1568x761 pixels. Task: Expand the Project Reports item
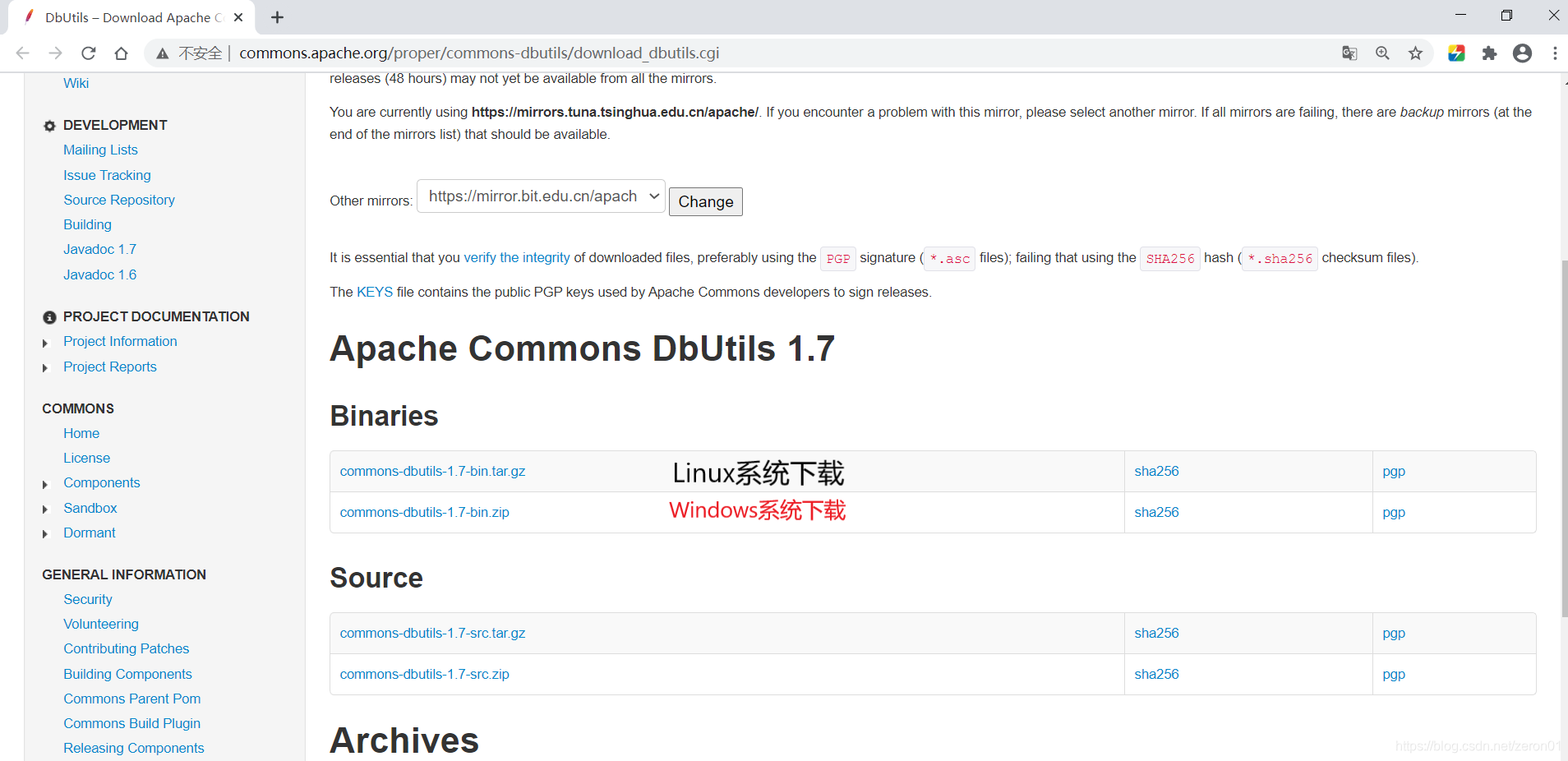(46, 368)
